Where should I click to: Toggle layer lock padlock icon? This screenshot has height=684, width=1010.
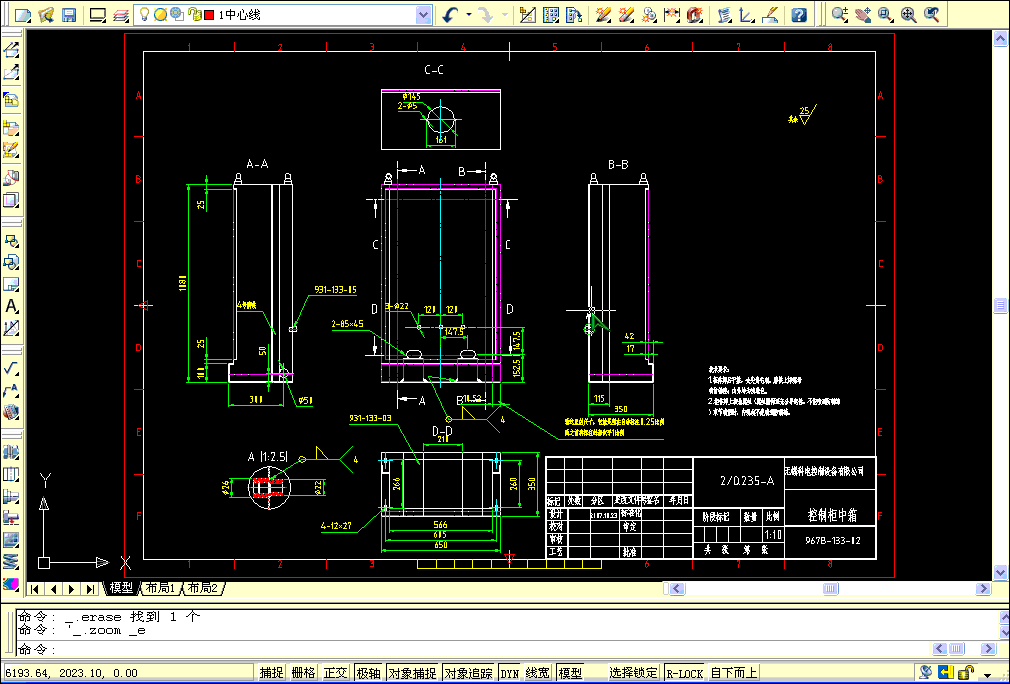[x=195, y=14]
